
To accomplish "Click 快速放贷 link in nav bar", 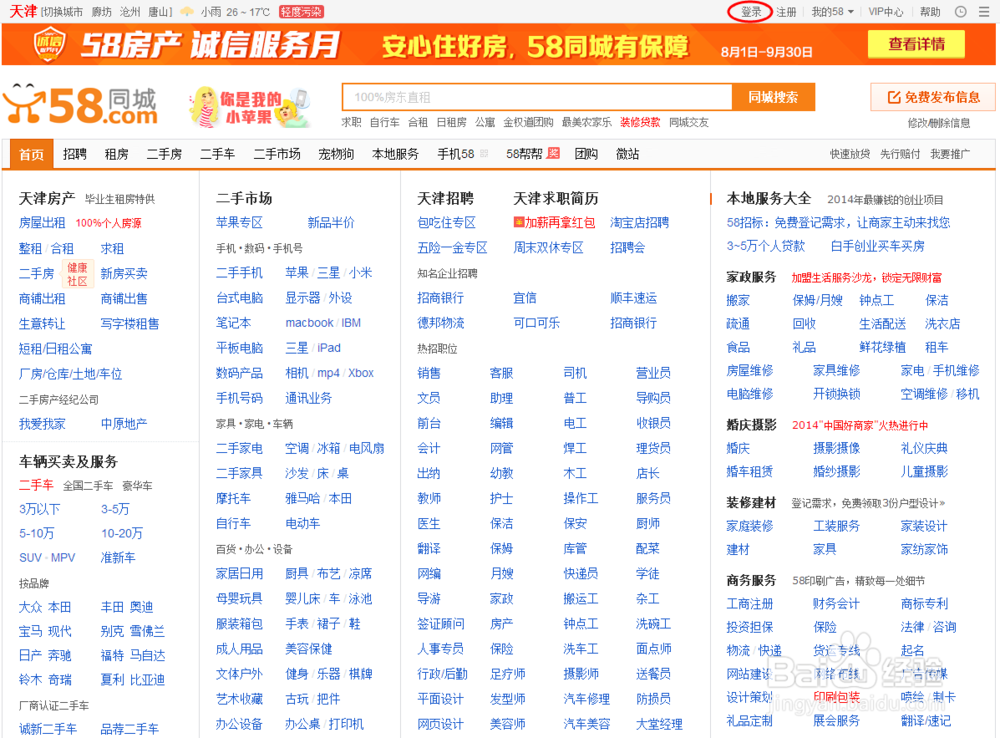I will point(849,154).
